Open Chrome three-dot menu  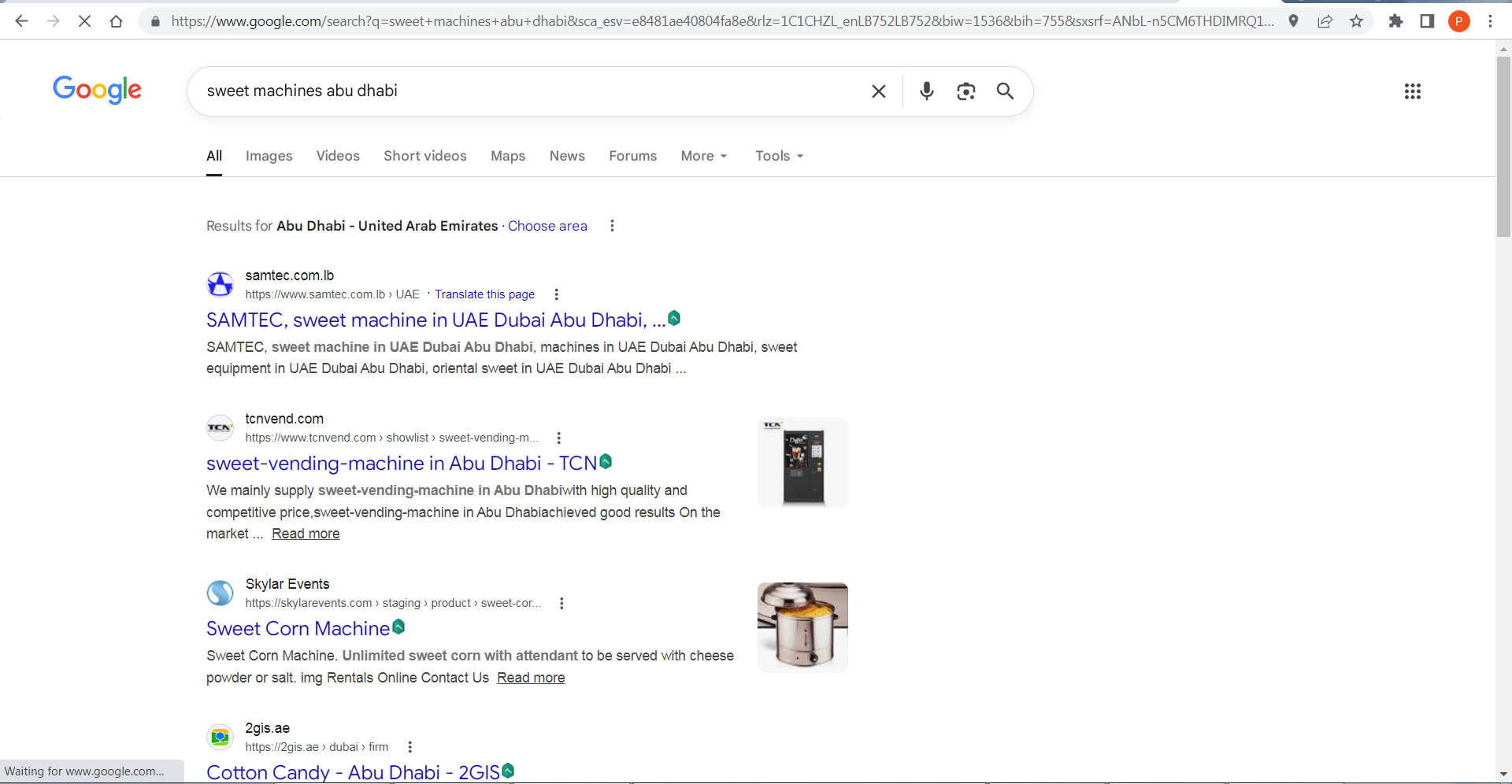[1490, 21]
